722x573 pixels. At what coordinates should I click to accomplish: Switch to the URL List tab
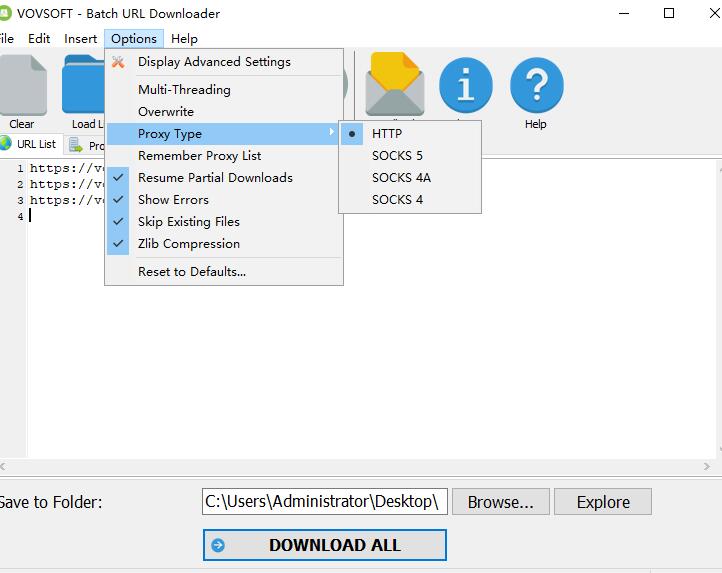point(30,144)
